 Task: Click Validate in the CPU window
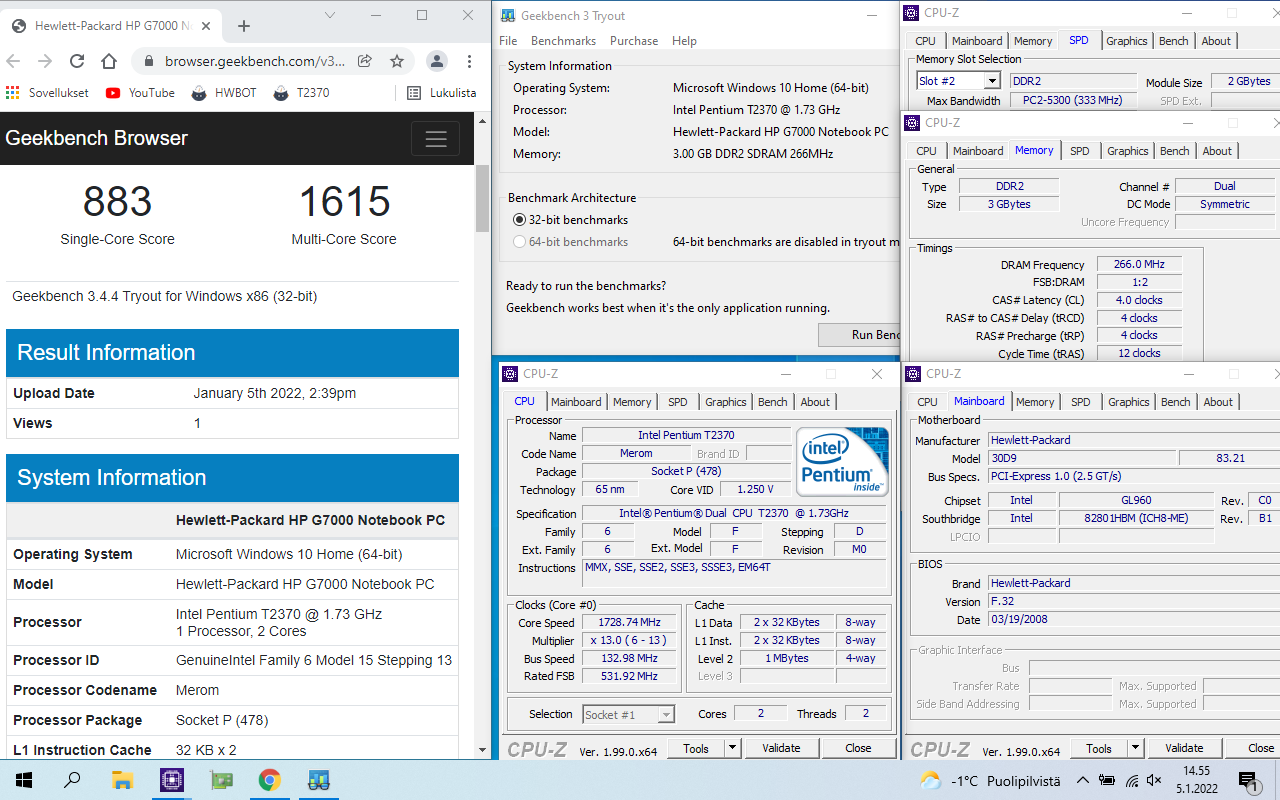pyautogui.click(x=781, y=748)
